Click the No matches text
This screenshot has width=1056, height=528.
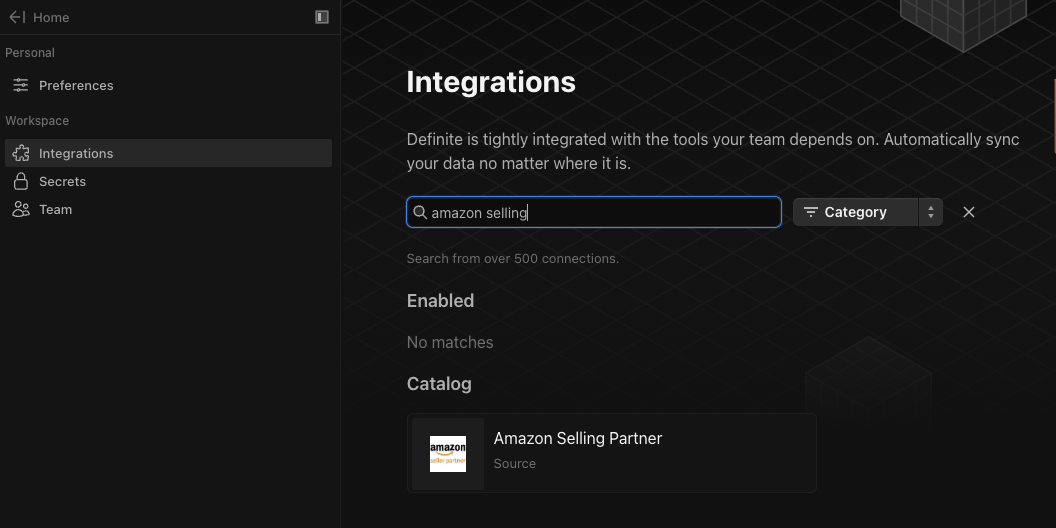[x=450, y=342]
